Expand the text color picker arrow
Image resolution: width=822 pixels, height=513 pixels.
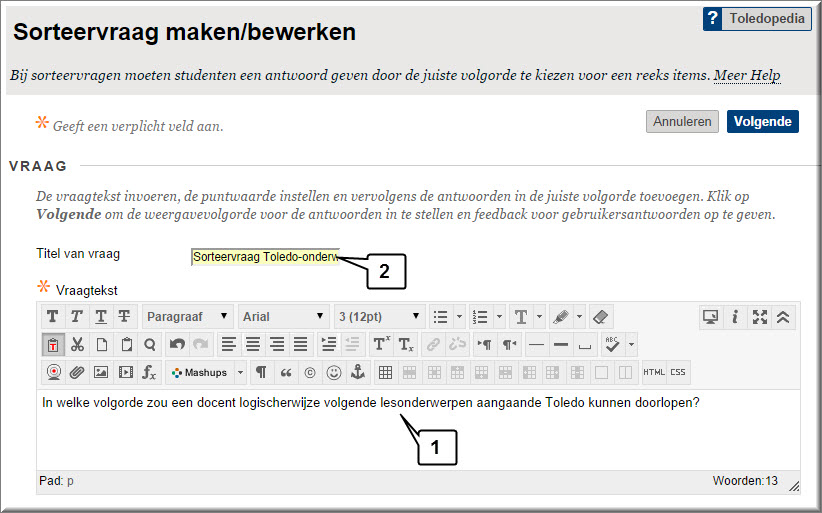[539, 316]
